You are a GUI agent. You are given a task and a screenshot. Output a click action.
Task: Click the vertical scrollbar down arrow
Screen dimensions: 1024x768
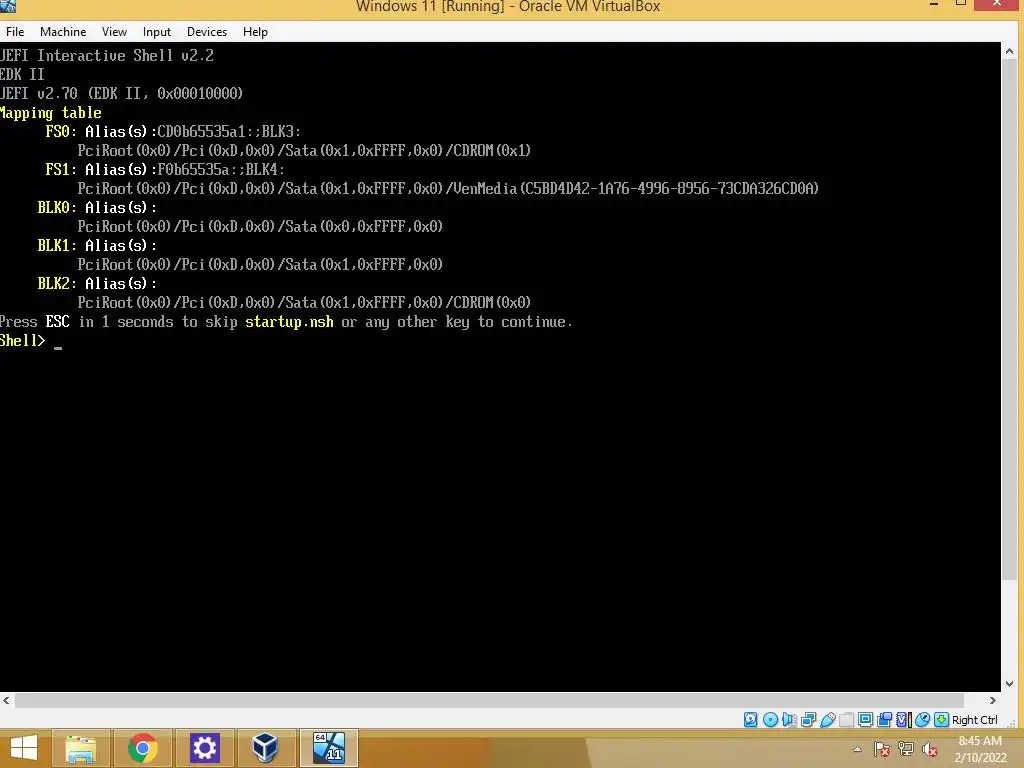pyautogui.click(x=1009, y=684)
